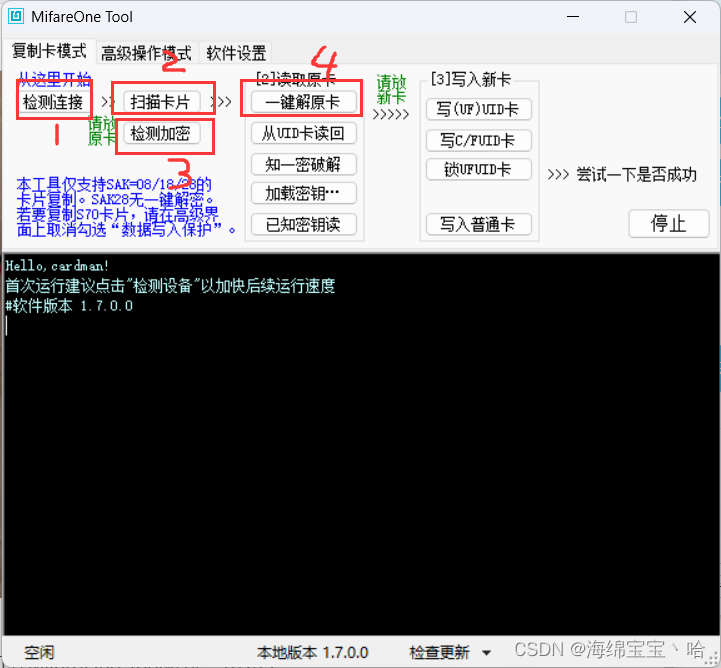Click the 检测连接 button

(x=53, y=102)
